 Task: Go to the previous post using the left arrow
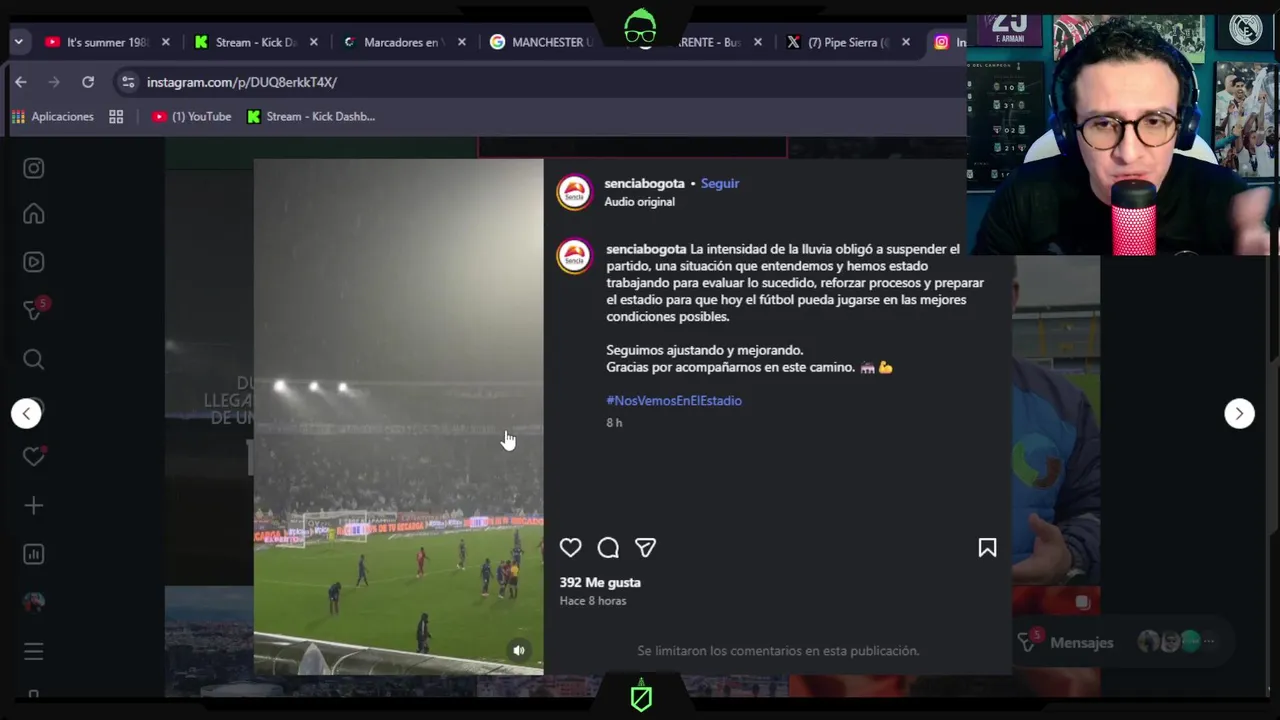click(x=26, y=413)
